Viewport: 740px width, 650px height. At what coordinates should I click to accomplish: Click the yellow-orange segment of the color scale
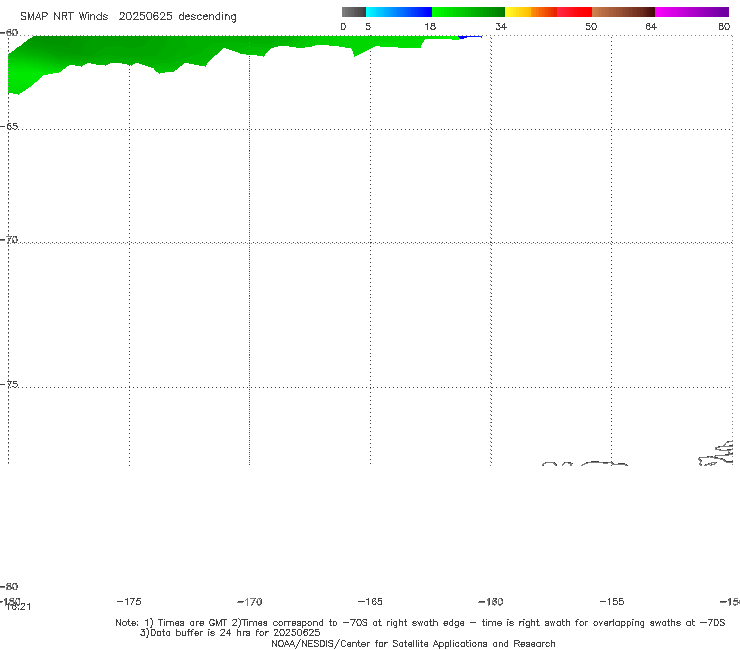531,12
